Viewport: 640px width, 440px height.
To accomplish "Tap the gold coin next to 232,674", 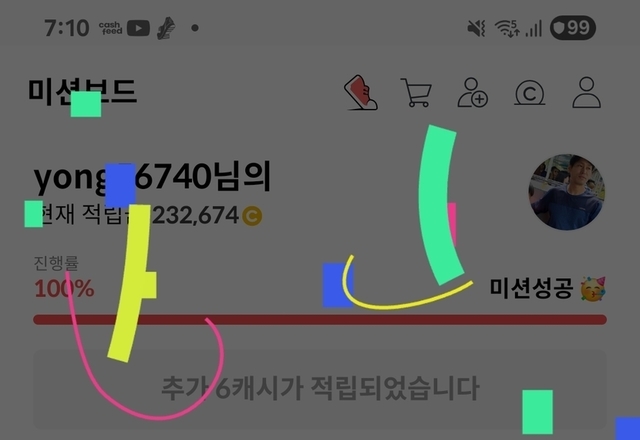I will (252, 216).
